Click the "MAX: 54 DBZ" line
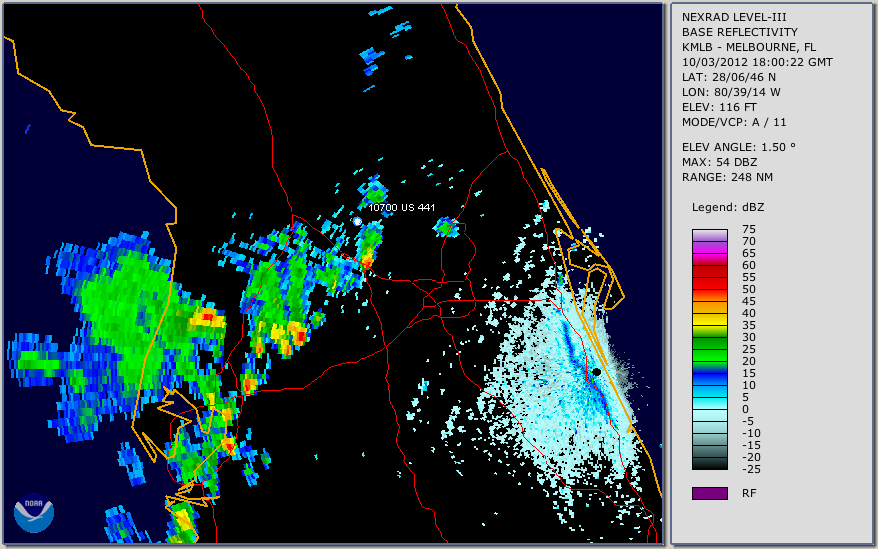 click(719, 162)
